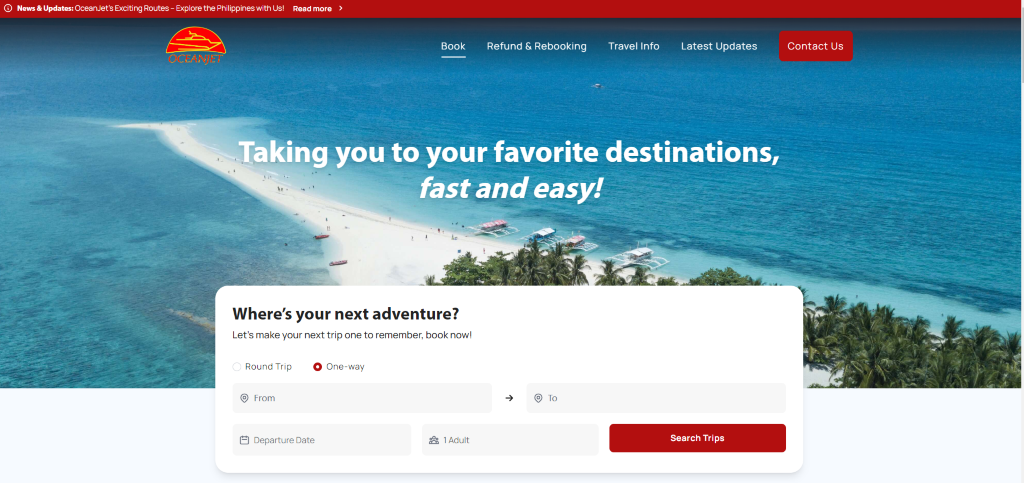The image size is (1024, 483).
Task: Open the Book menu item
Action: click(453, 46)
